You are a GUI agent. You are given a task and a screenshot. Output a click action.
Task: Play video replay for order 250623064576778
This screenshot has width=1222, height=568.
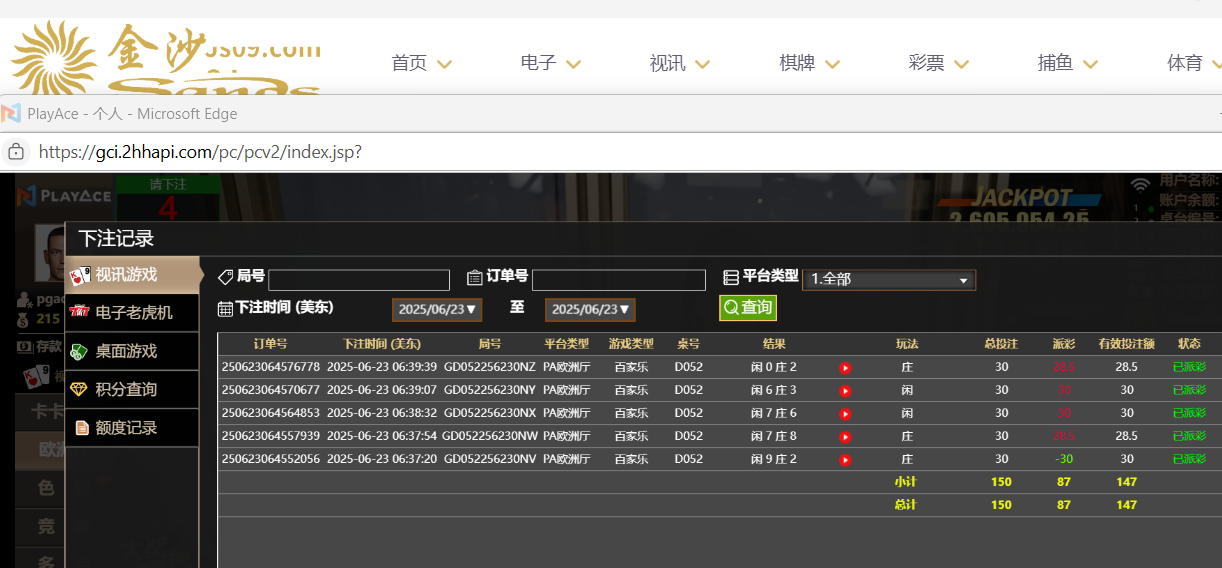tap(845, 368)
